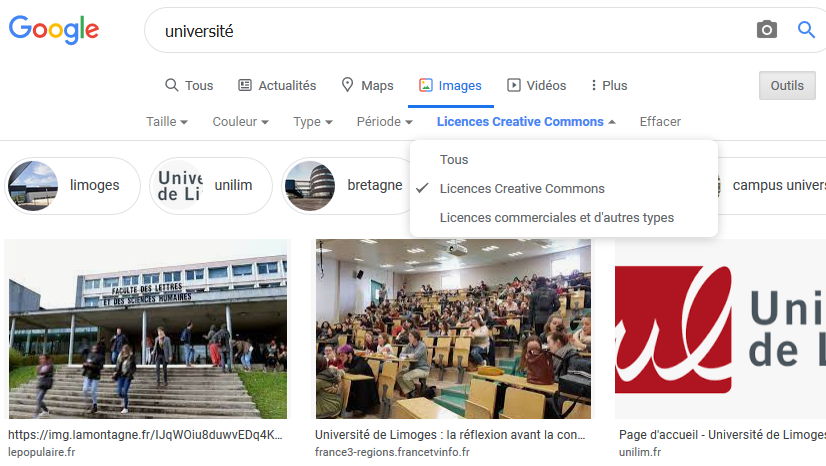826x466 pixels.
Task: Switch to the Vidéos tab
Action: coord(537,86)
